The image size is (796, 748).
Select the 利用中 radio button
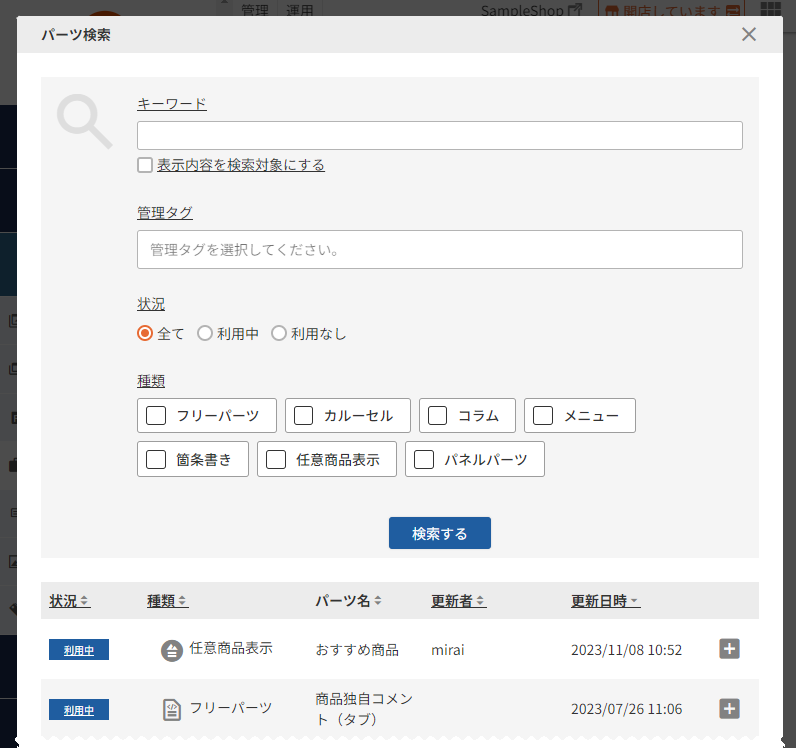[x=205, y=334]
